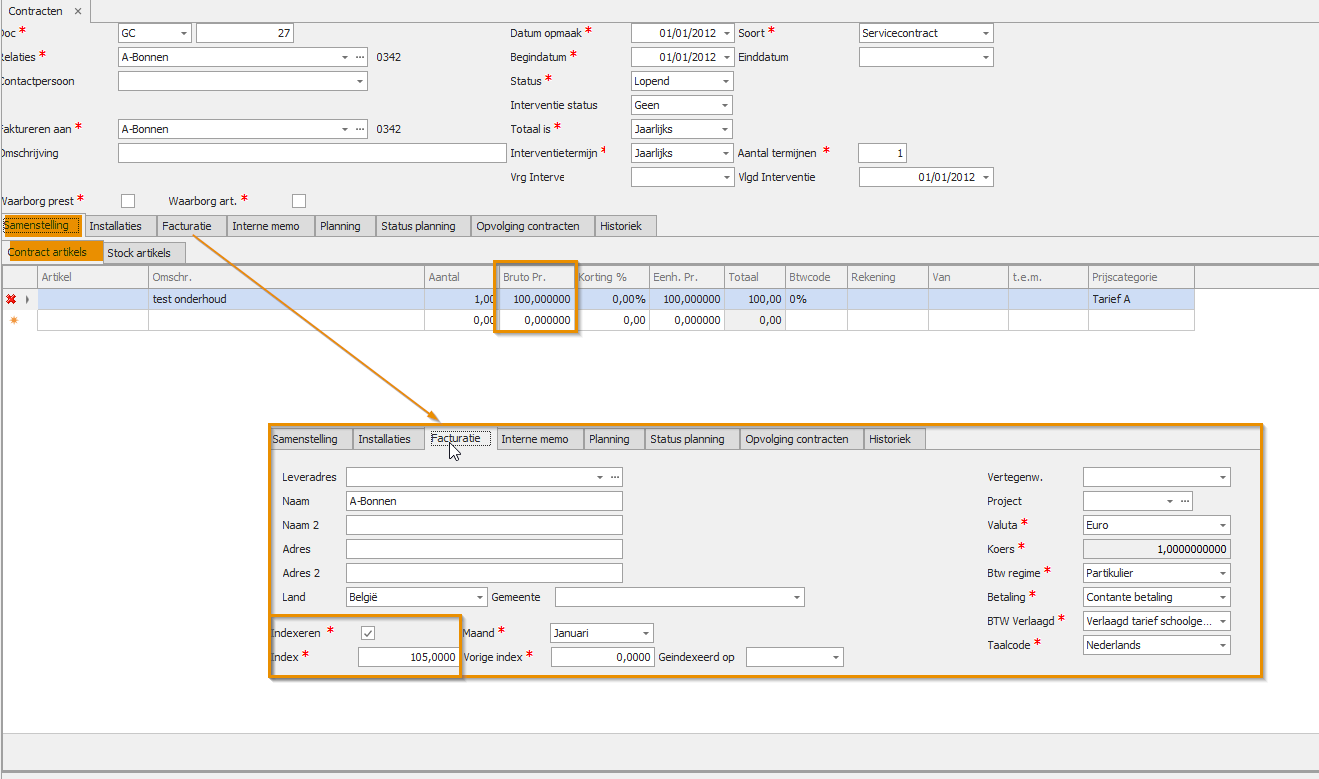Open the Status dropdown showing Lopend
Viewport: 1319px width, 779px height.
click(725, 81)
